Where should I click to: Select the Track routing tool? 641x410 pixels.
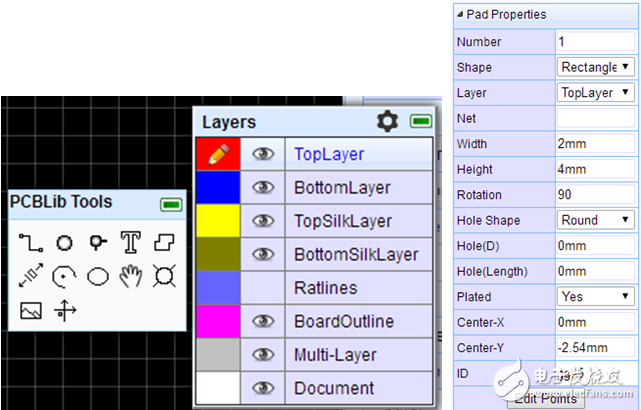[x=31, y=242]
